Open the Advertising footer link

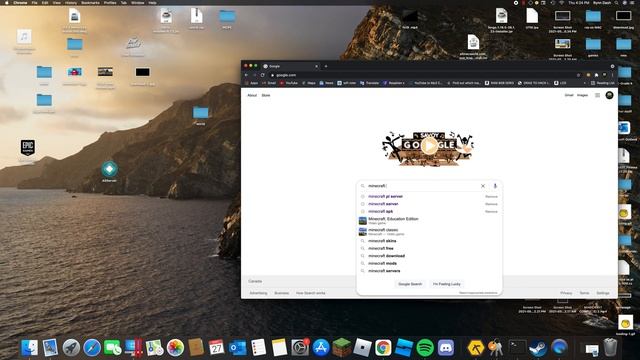point(258,293)
